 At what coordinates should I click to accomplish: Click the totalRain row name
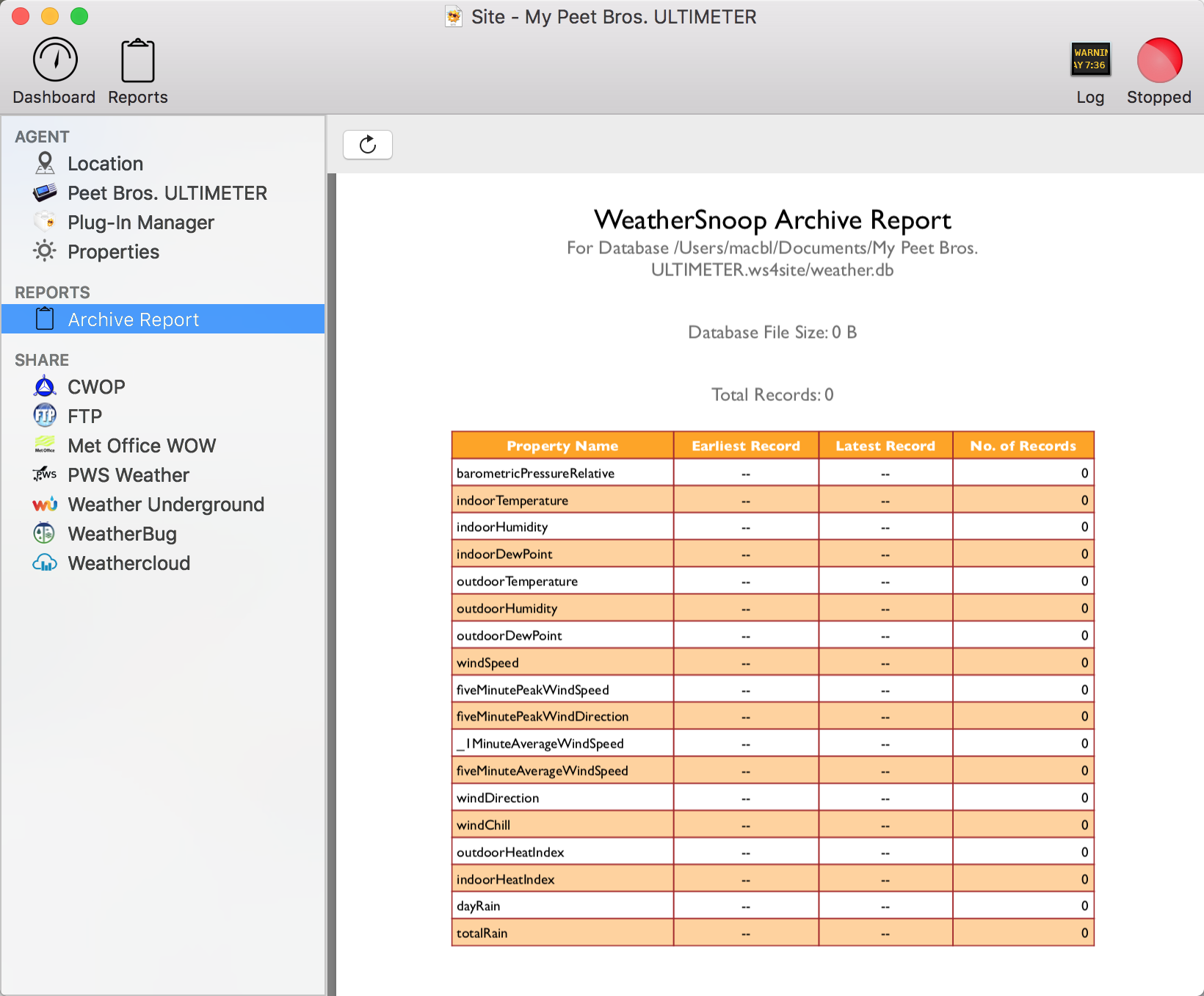point(482,933)
